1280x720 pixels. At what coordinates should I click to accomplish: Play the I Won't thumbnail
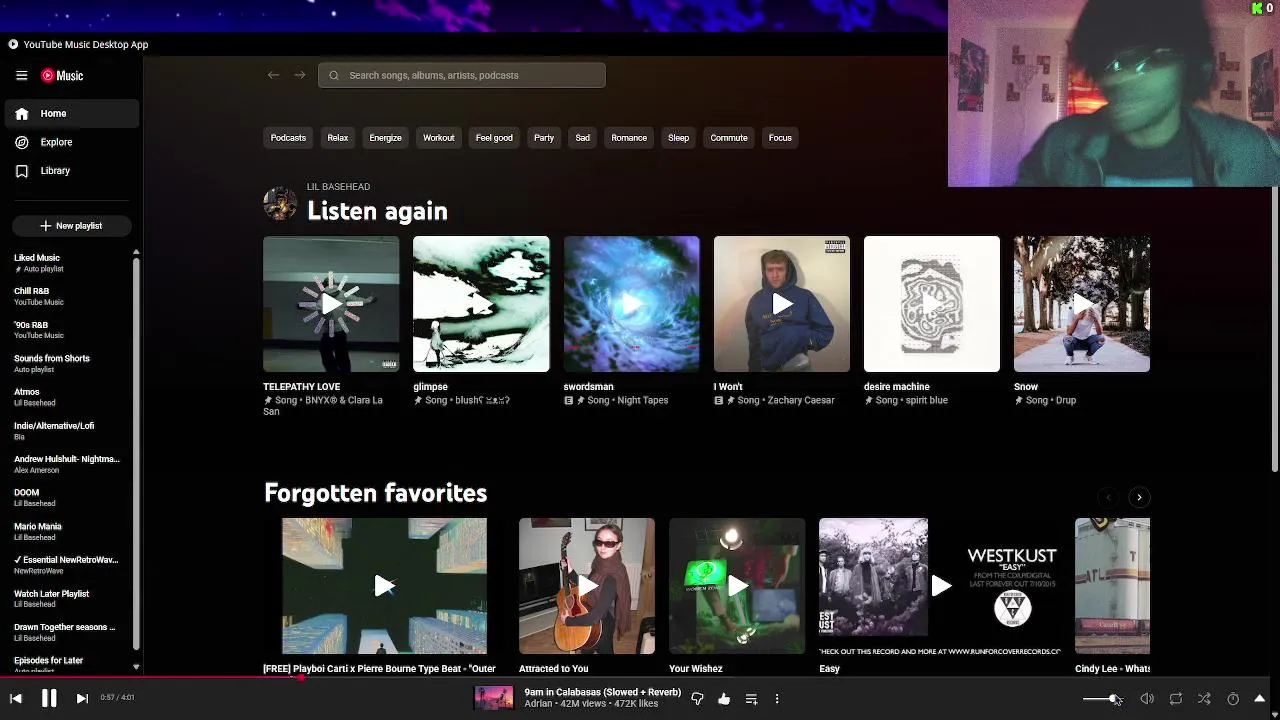pyautogui.click(x=782, y=304)
